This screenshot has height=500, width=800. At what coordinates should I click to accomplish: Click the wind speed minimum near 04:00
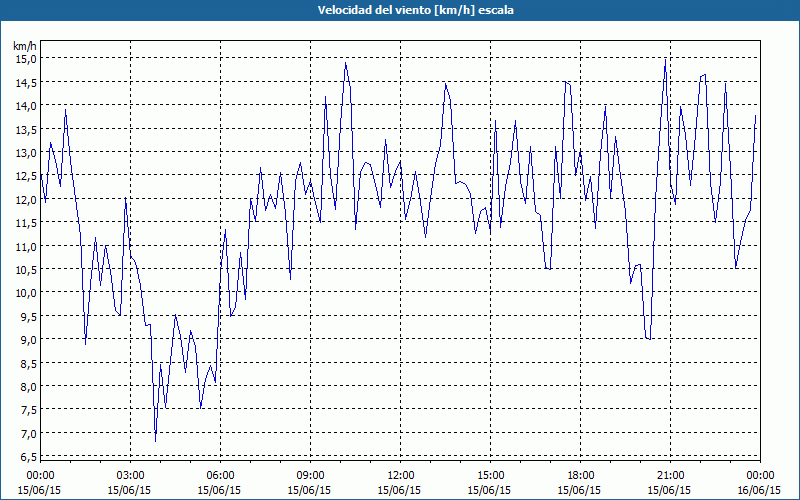point(156,441)
